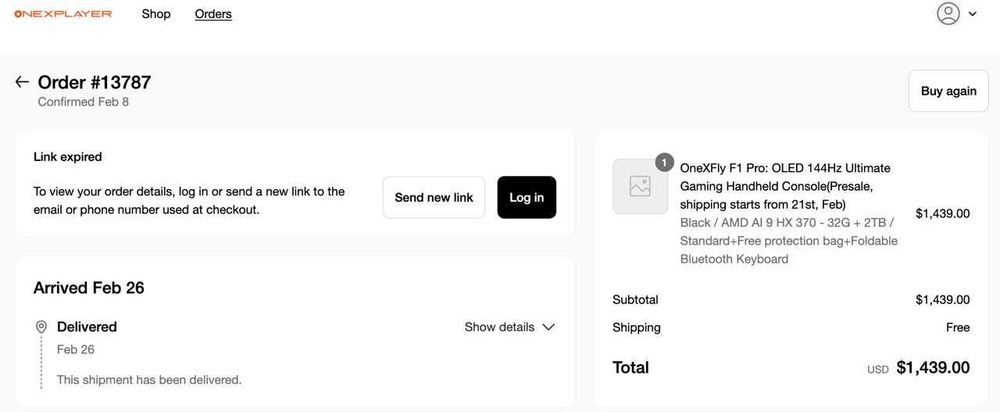Click the ONEXPLAYER logo
Viewport: 1000px width, 412px height.
63,14
